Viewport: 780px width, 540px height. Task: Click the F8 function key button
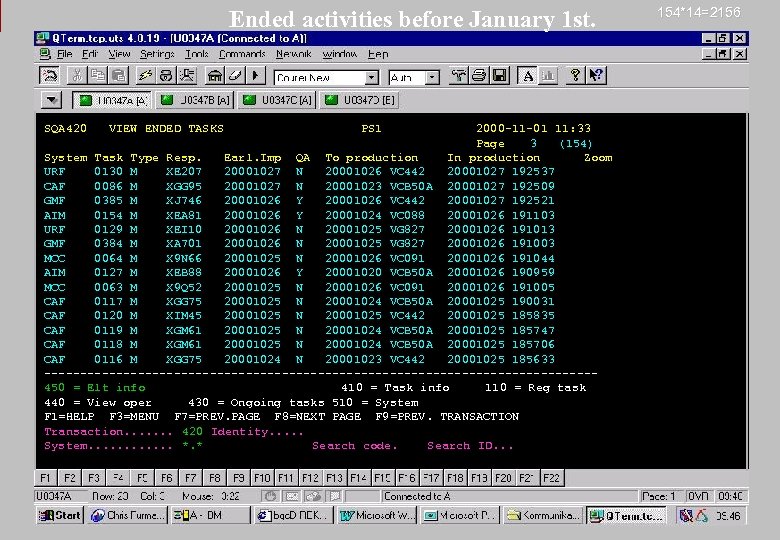(x=214, y=478)
